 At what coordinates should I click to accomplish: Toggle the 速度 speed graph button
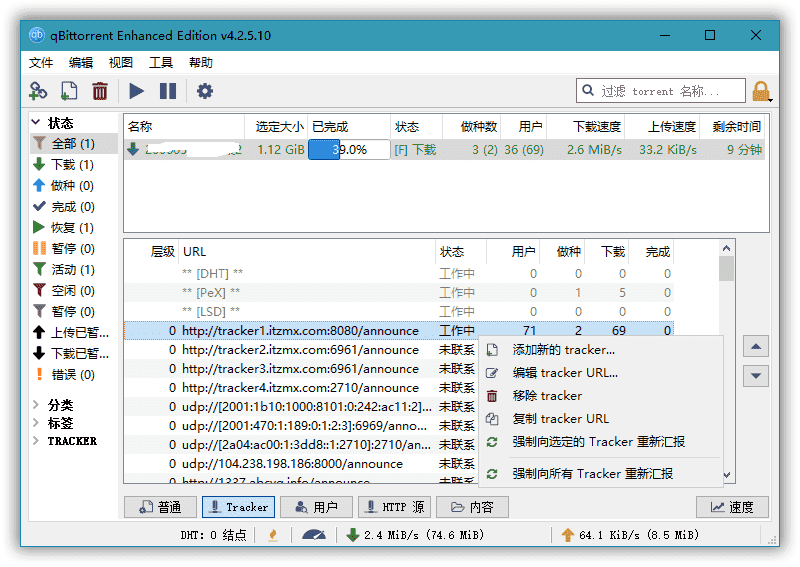tap(732, 507)
